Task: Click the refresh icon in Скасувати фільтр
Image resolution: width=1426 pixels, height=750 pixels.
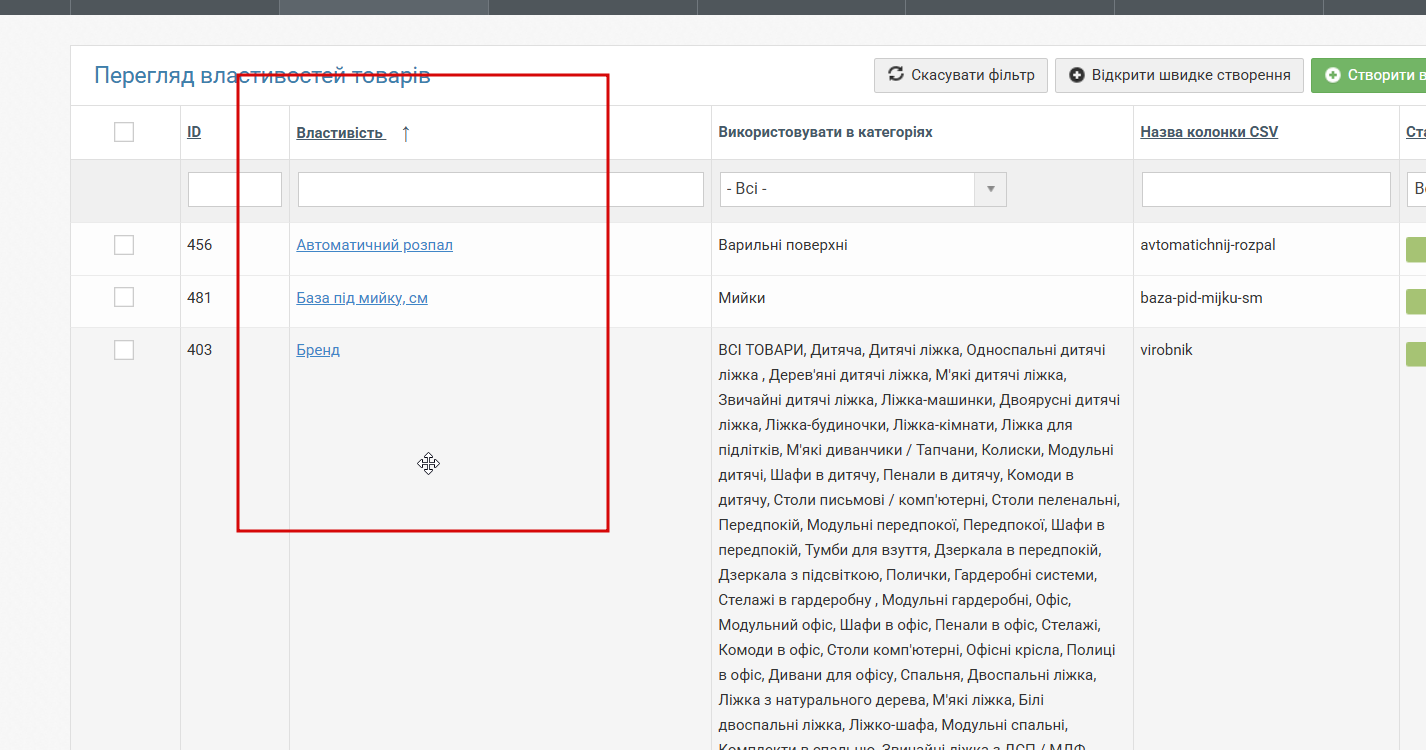Action: point(896,75)
